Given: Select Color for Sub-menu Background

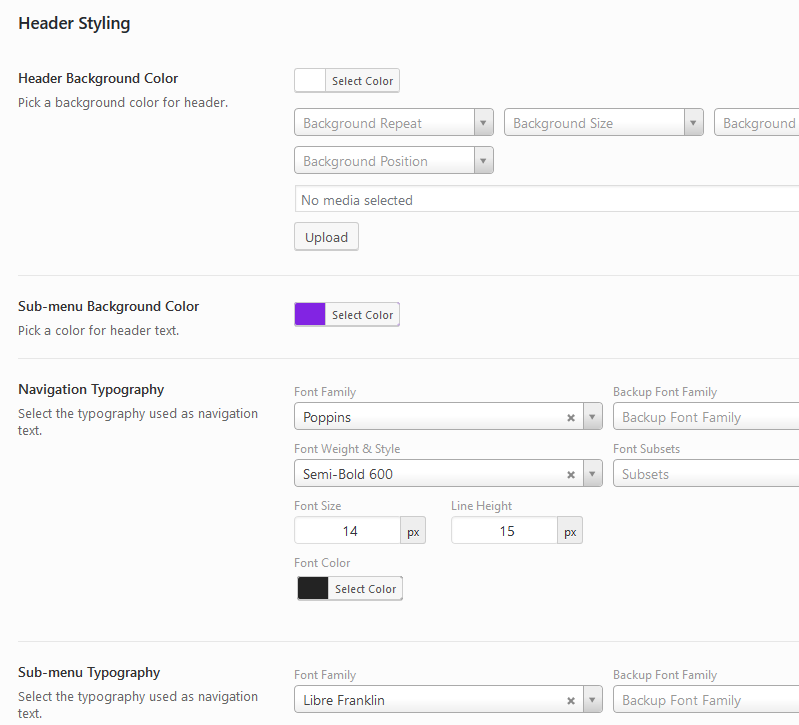Looking at the screenshot, I should [x=362, y=315].
